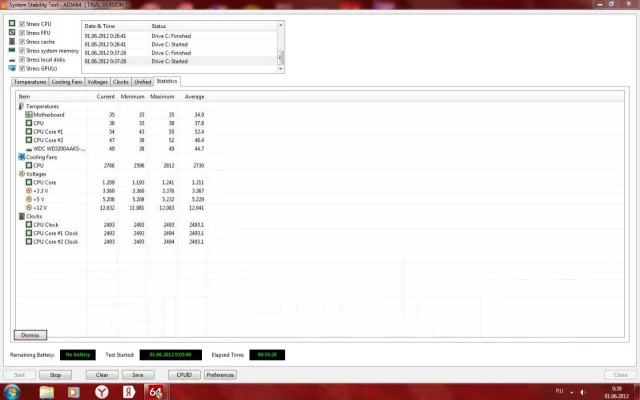Screen dimensions: 640x400
Task: Click the monitor icon beside Stress GPU(s)
Action: coord(12,68)
